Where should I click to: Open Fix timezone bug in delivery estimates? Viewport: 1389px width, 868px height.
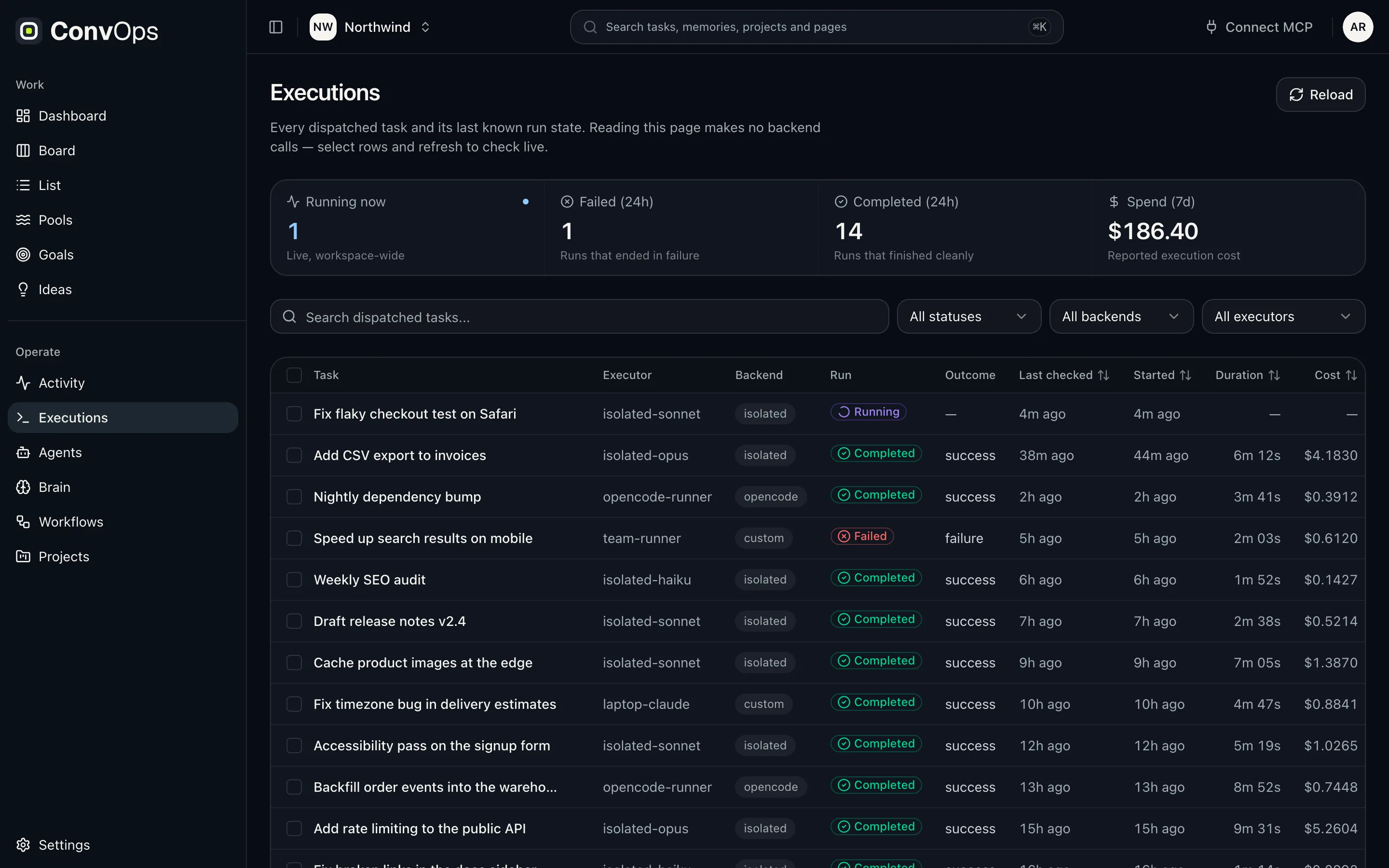(x=435, y=705)
